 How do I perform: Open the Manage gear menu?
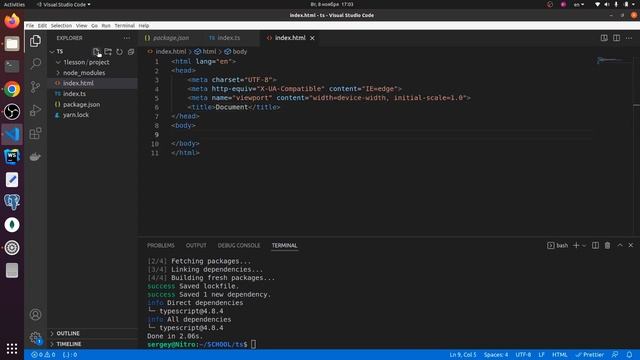[x=36, y=338]
